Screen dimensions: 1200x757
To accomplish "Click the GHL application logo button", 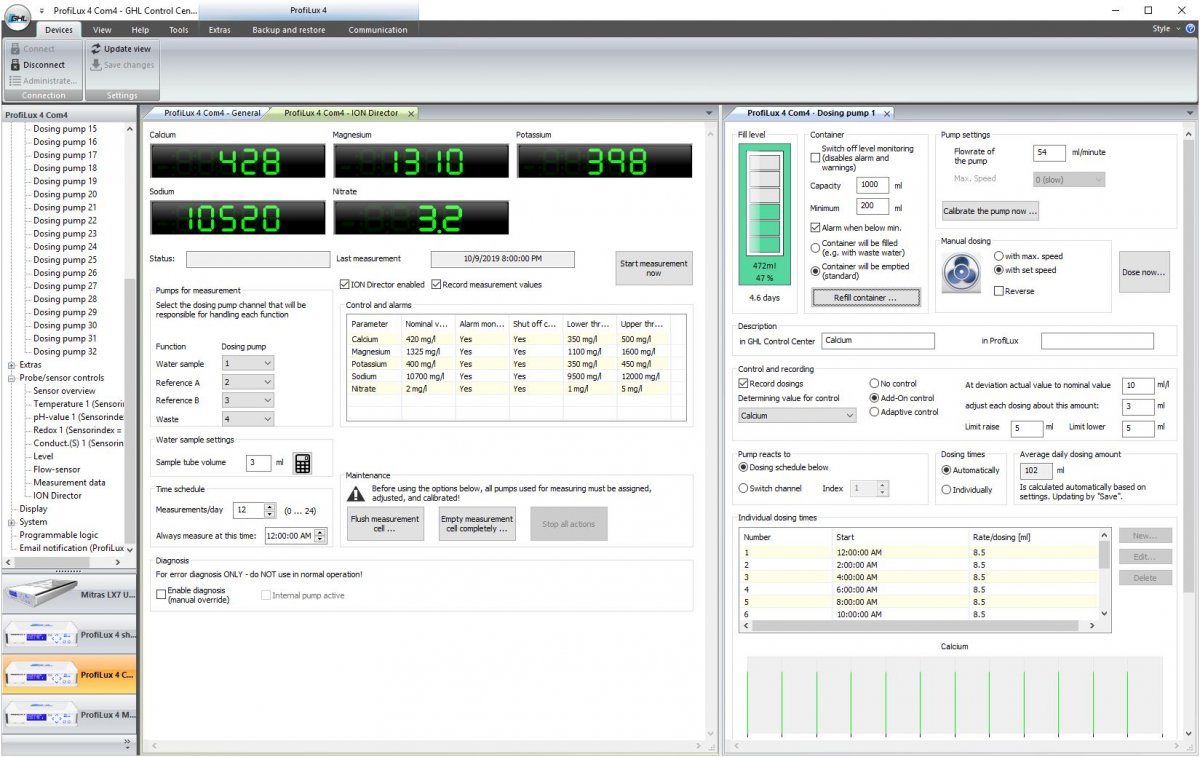I will (x=16, y=19).
